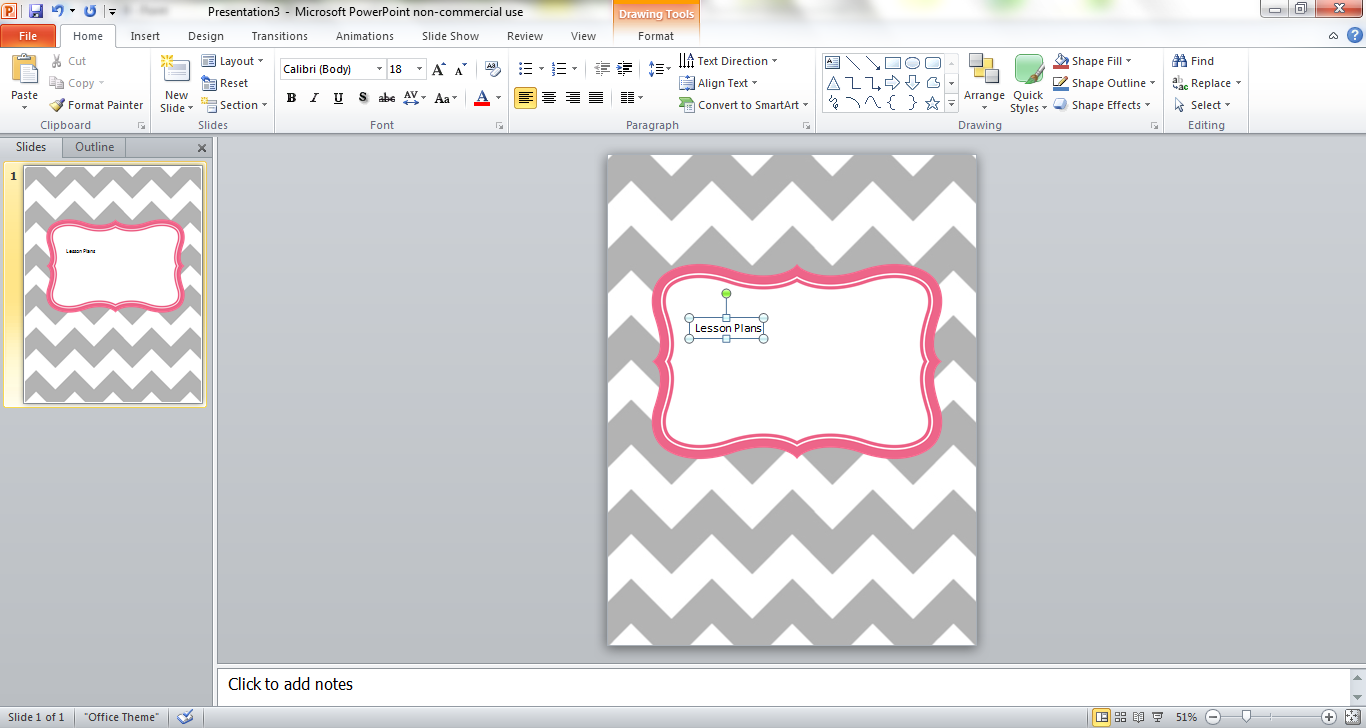Select Slide Sorter view in status bar
Image resolution: width=1366 pixels, height=728 pixels.
pyautogui.click(x=1120, y=717)
